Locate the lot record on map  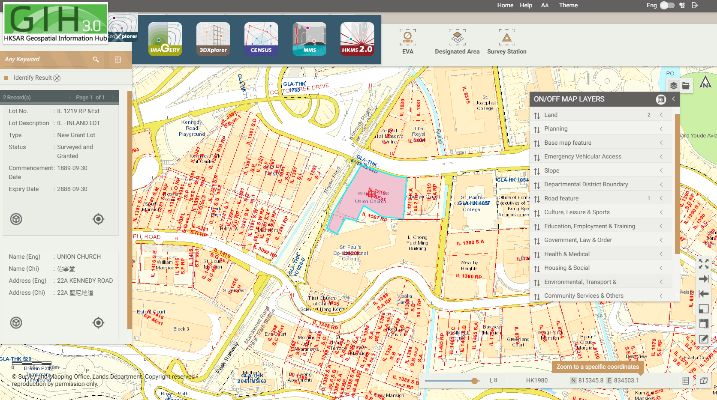click(98, 219)
